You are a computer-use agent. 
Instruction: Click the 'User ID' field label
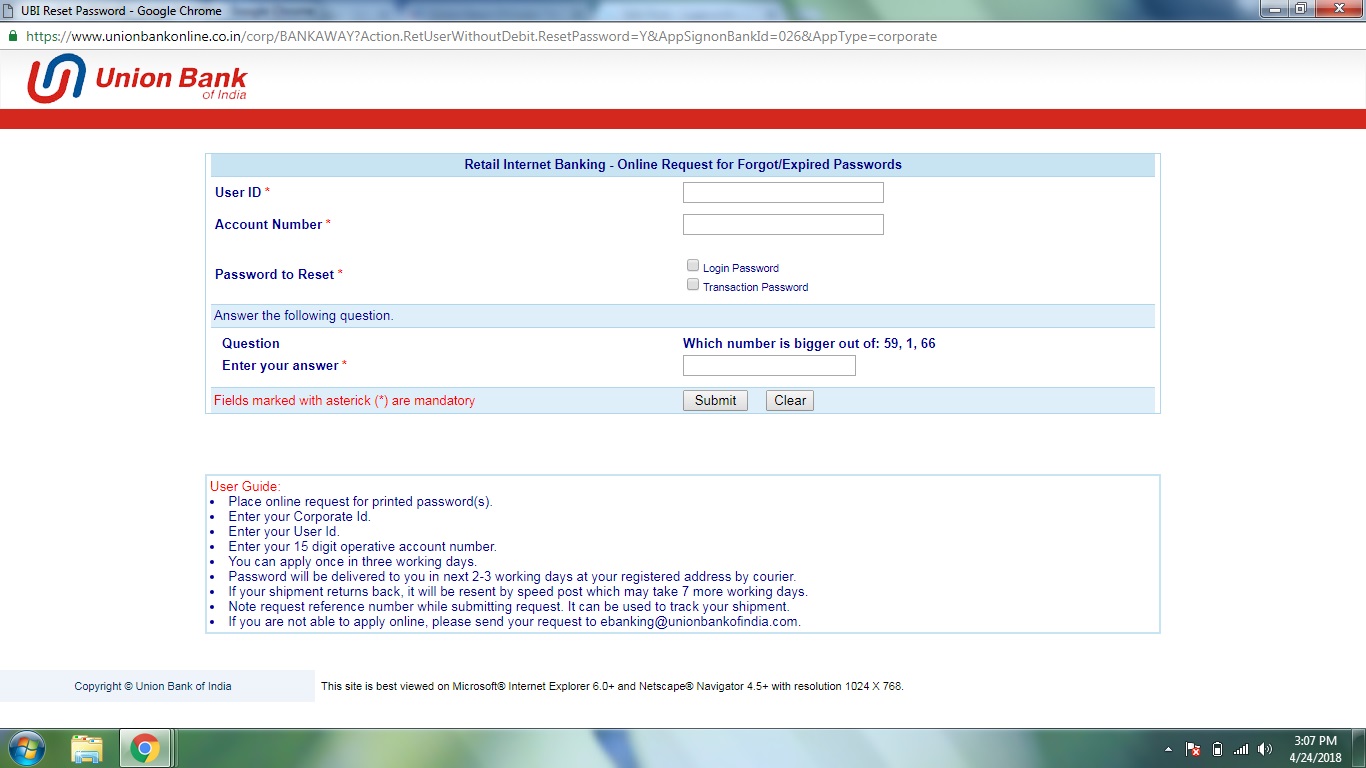pyautogui.click(x=238, y=192)
